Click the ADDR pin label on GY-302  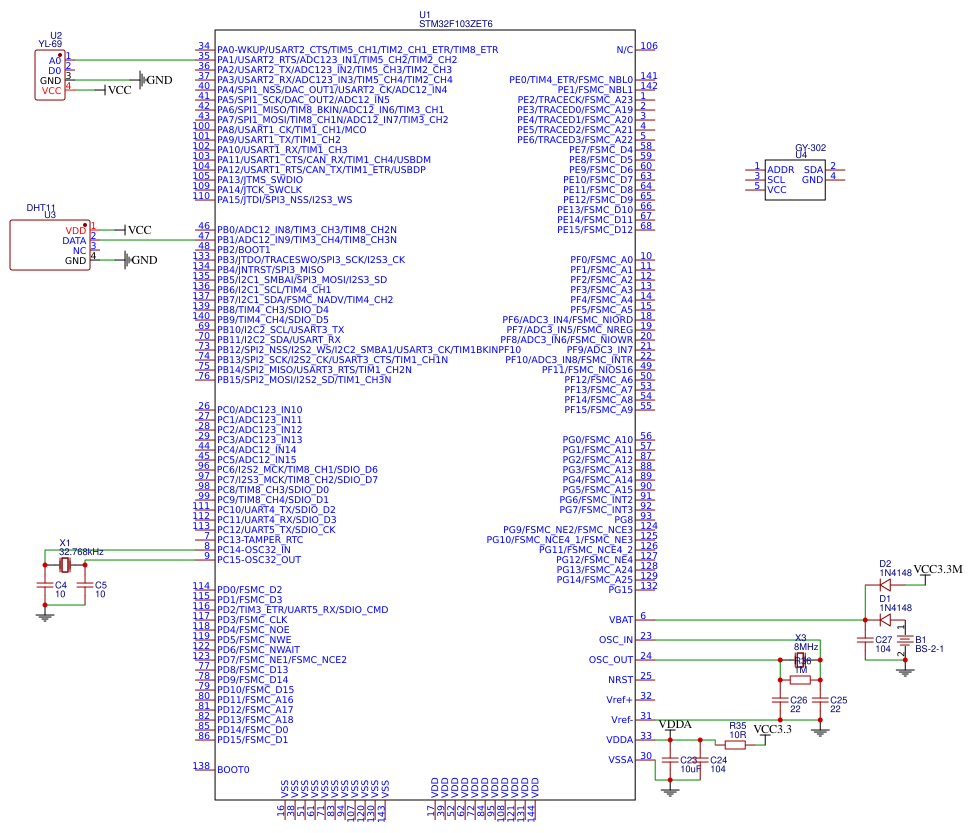[780, 170]
